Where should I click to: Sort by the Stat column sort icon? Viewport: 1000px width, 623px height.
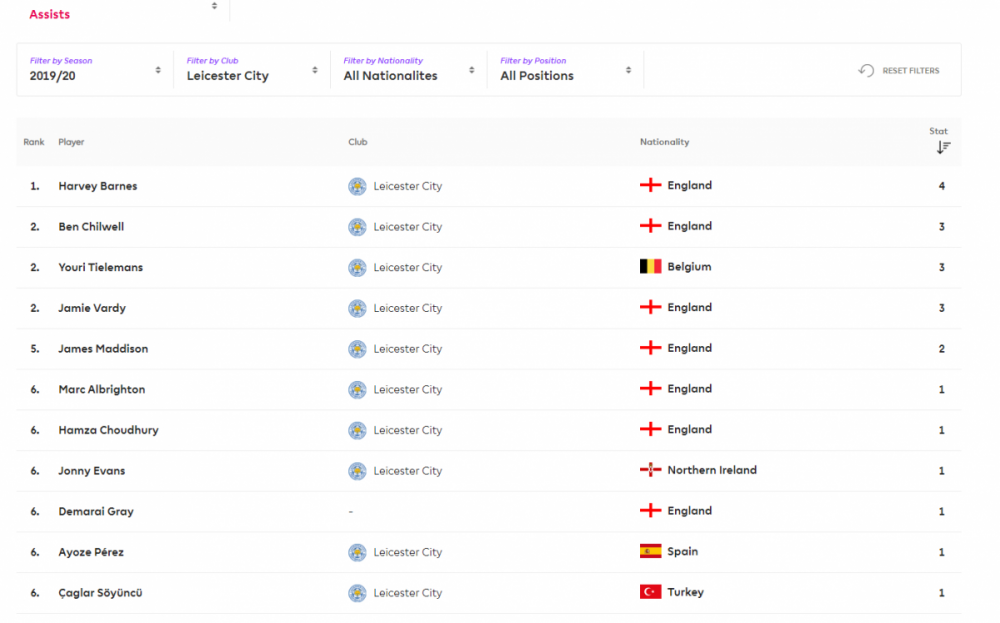click(x=943, y=147)
